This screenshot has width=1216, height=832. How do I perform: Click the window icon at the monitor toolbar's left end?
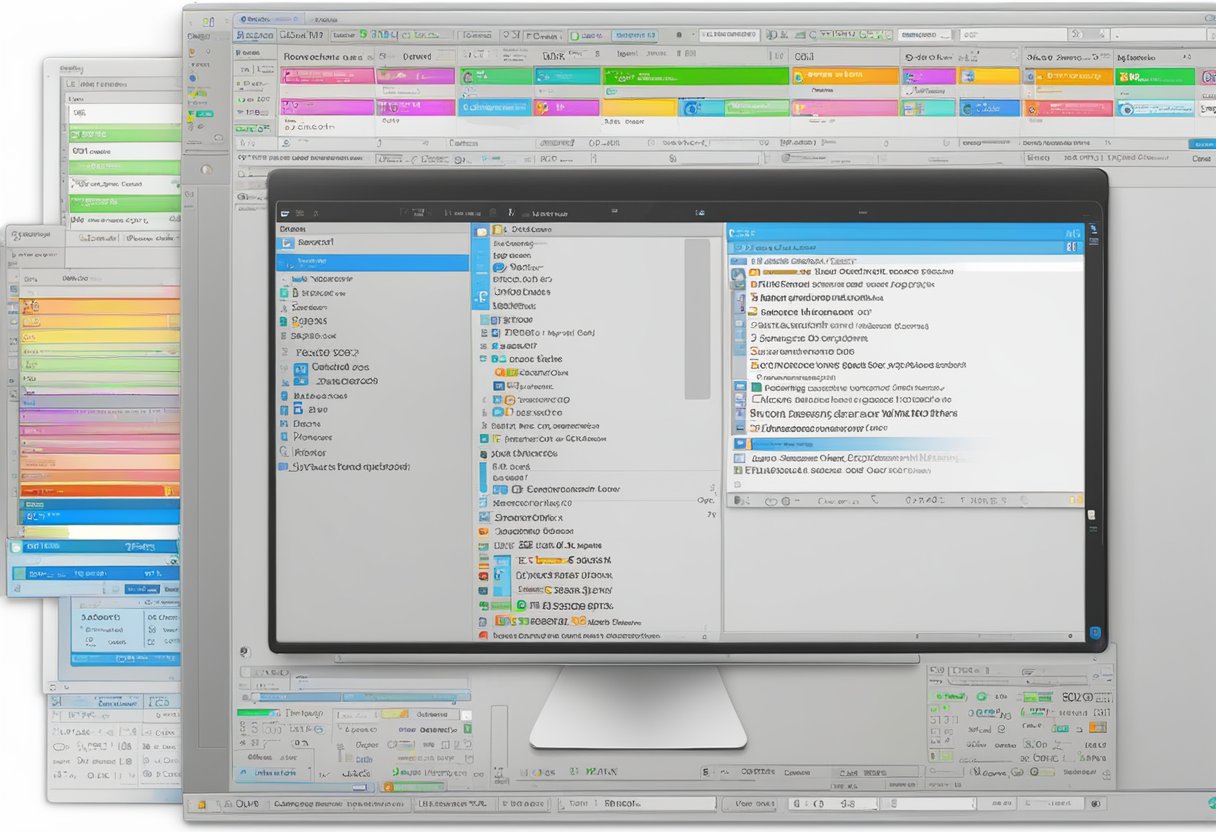tap(285, 212)
